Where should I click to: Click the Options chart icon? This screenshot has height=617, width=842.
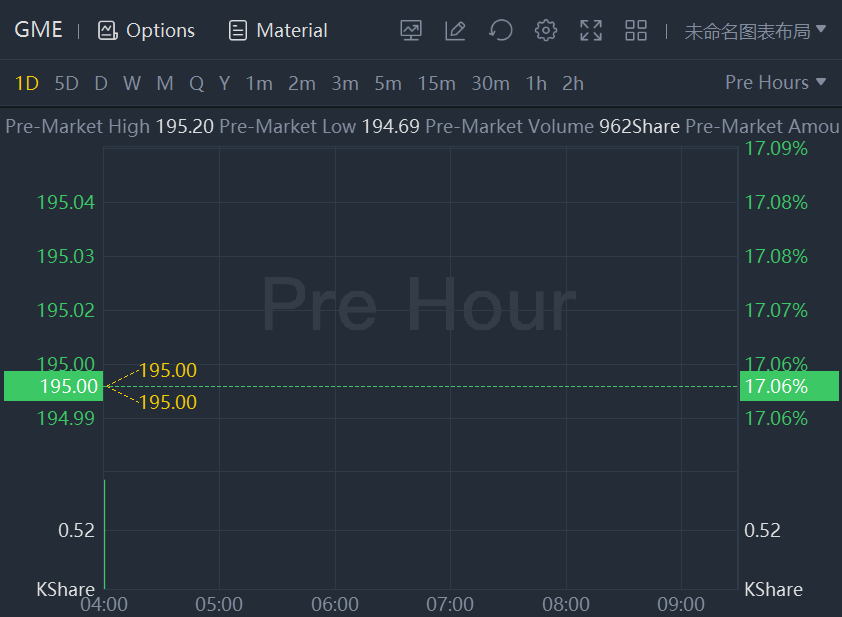(x=108, y=31)
